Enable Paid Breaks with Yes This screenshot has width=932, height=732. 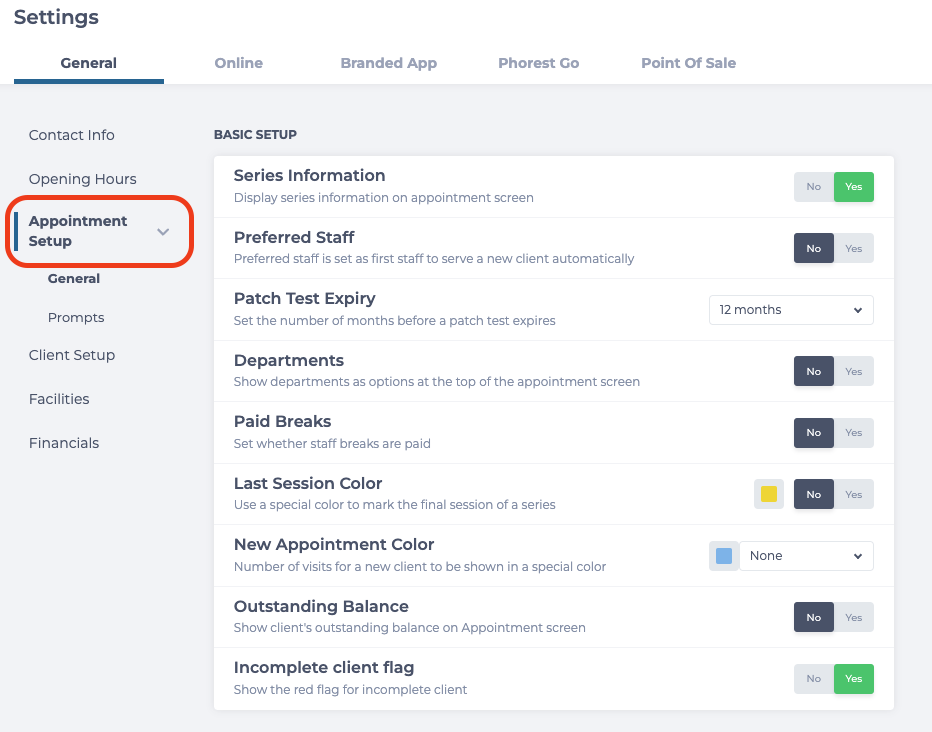(854, 433)
